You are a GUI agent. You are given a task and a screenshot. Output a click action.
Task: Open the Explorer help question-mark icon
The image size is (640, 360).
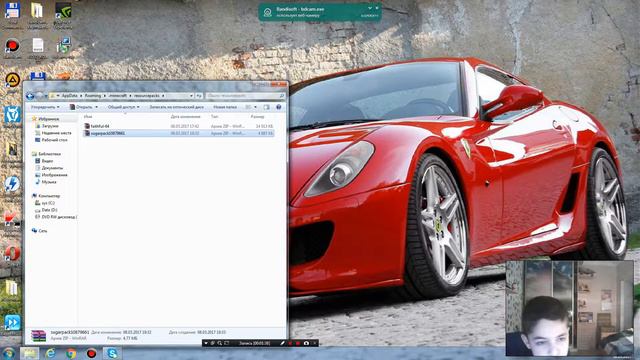point(279,107)
